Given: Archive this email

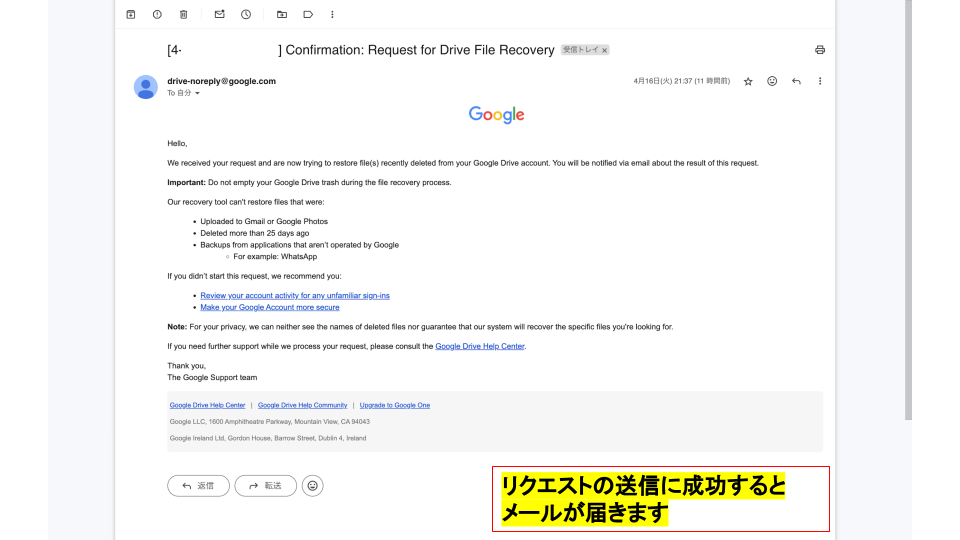Looking at the screenshot, I should (x=131, y=14).
